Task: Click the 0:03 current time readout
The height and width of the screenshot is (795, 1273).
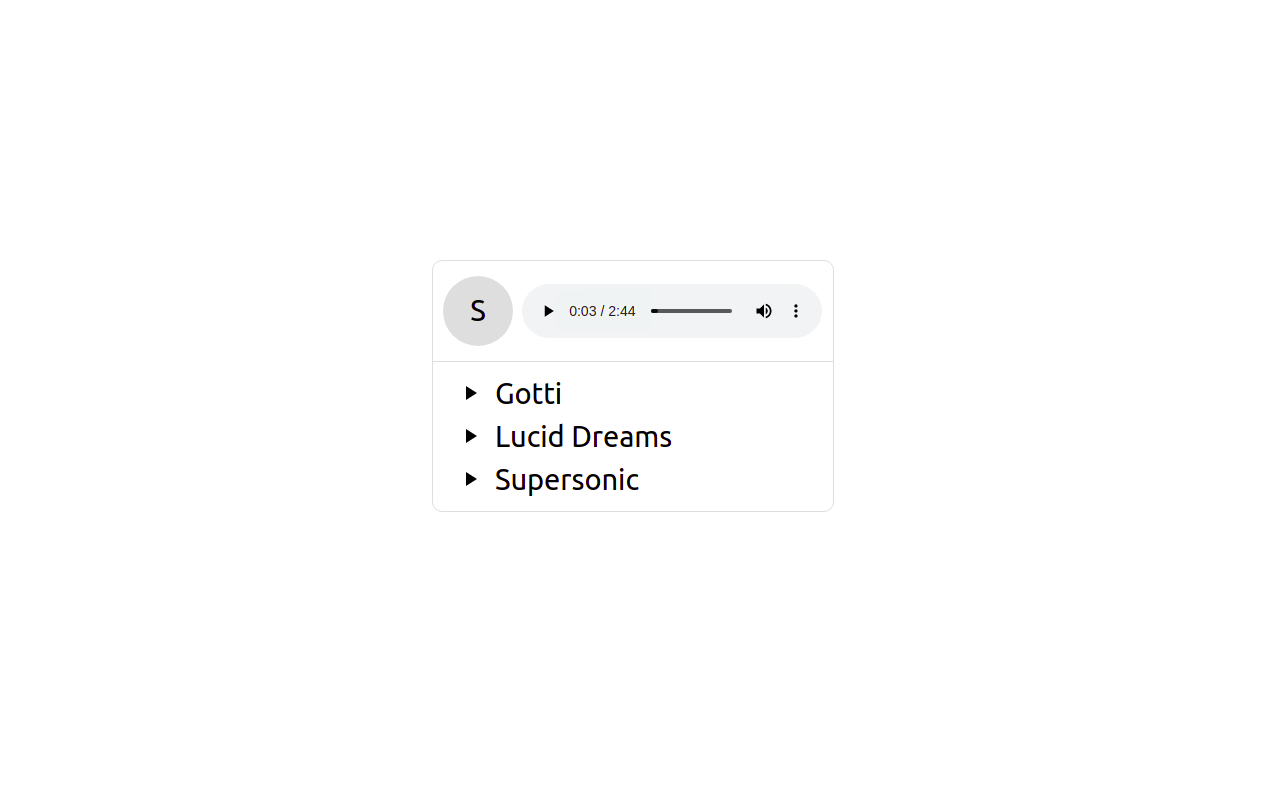Action: point(582,311)
